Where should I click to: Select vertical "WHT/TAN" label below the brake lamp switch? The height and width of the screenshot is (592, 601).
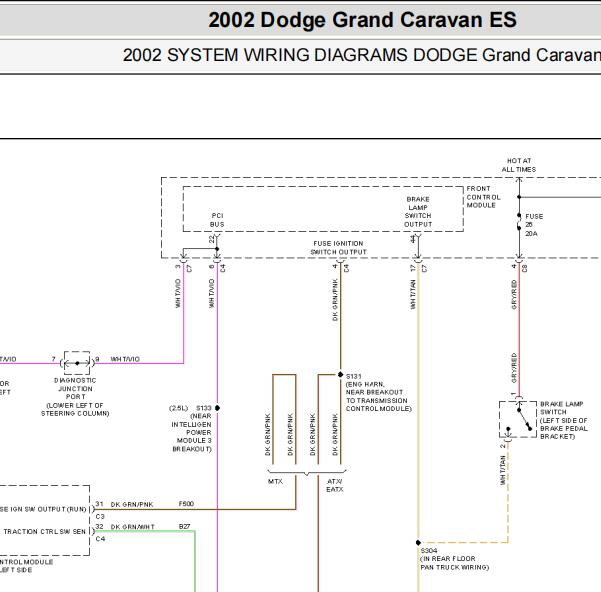[502, 470]
